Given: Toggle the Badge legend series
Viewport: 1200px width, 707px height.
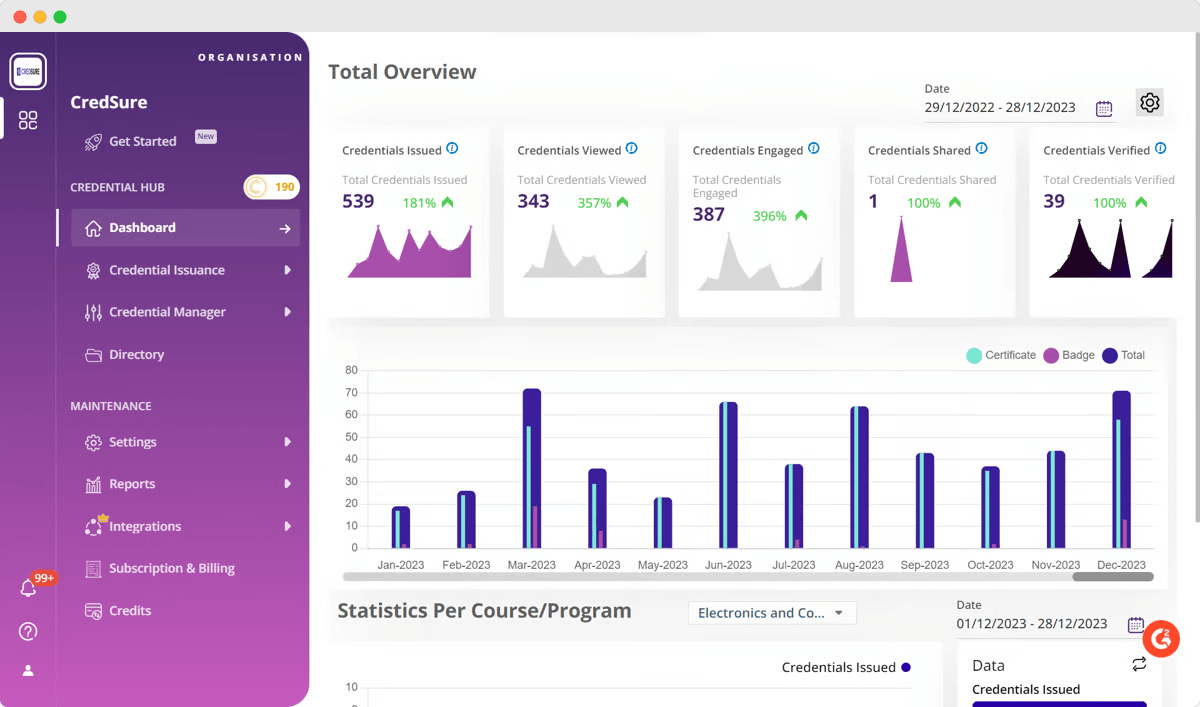Looking at the screenshot, I should pyautogui.click(x=1069, y=355).
